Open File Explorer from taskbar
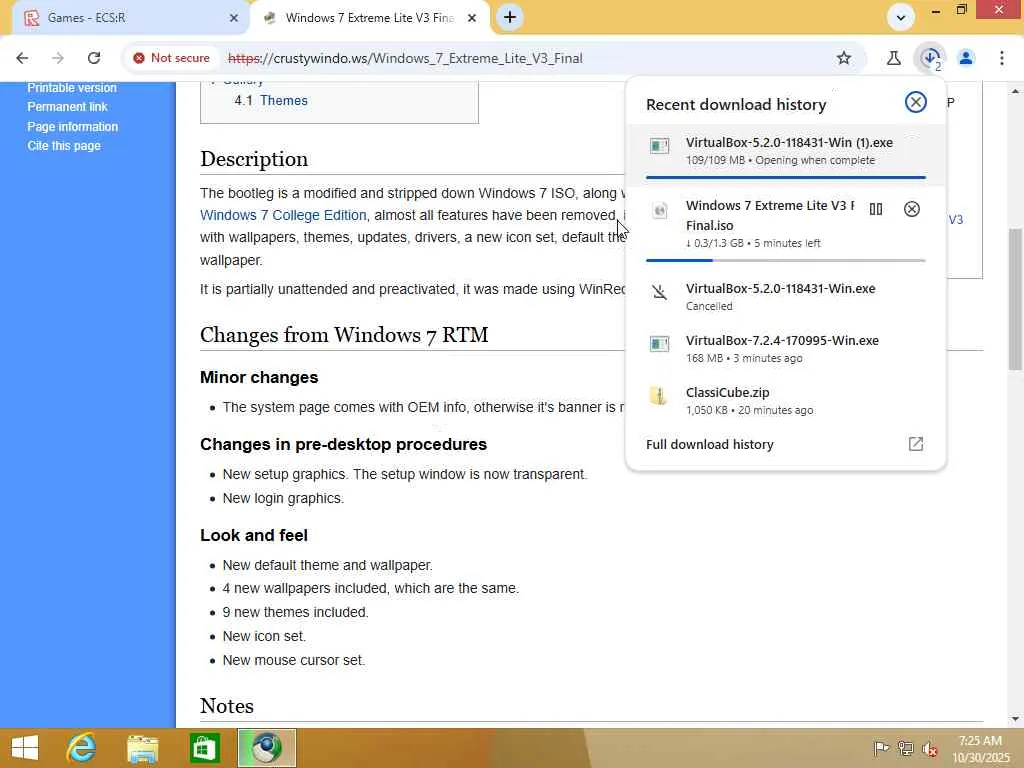1024x768 pixels. (142, 748)
